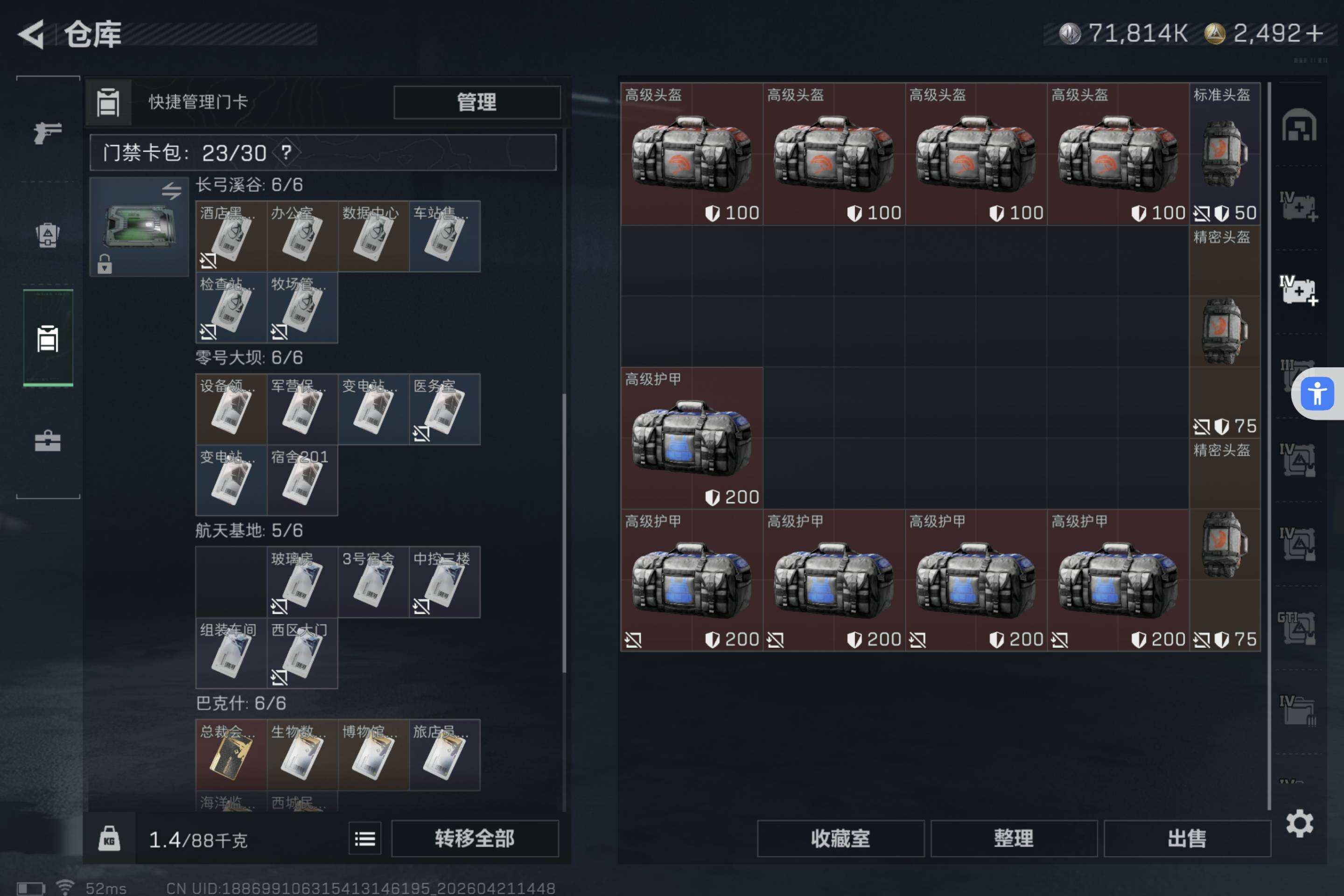Go back using the warehouse back arrow
This screenshot has height=896, width=1344.
(31, 34)
